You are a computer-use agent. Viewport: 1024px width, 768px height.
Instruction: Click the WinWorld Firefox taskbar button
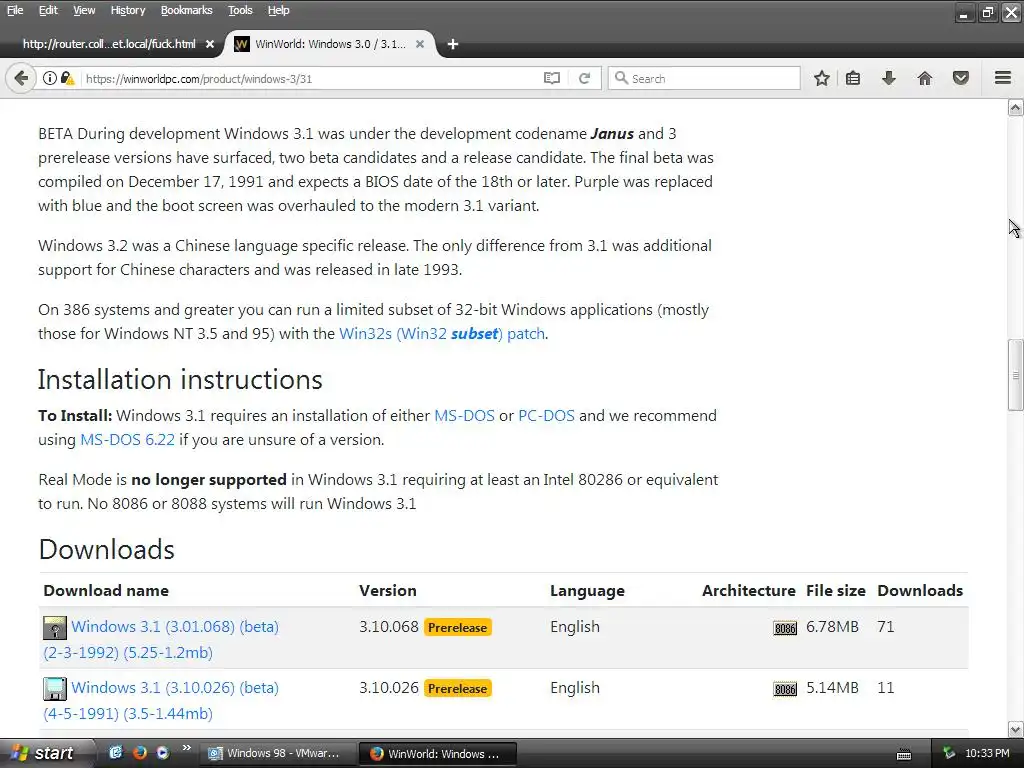click(x=438, y=754)
